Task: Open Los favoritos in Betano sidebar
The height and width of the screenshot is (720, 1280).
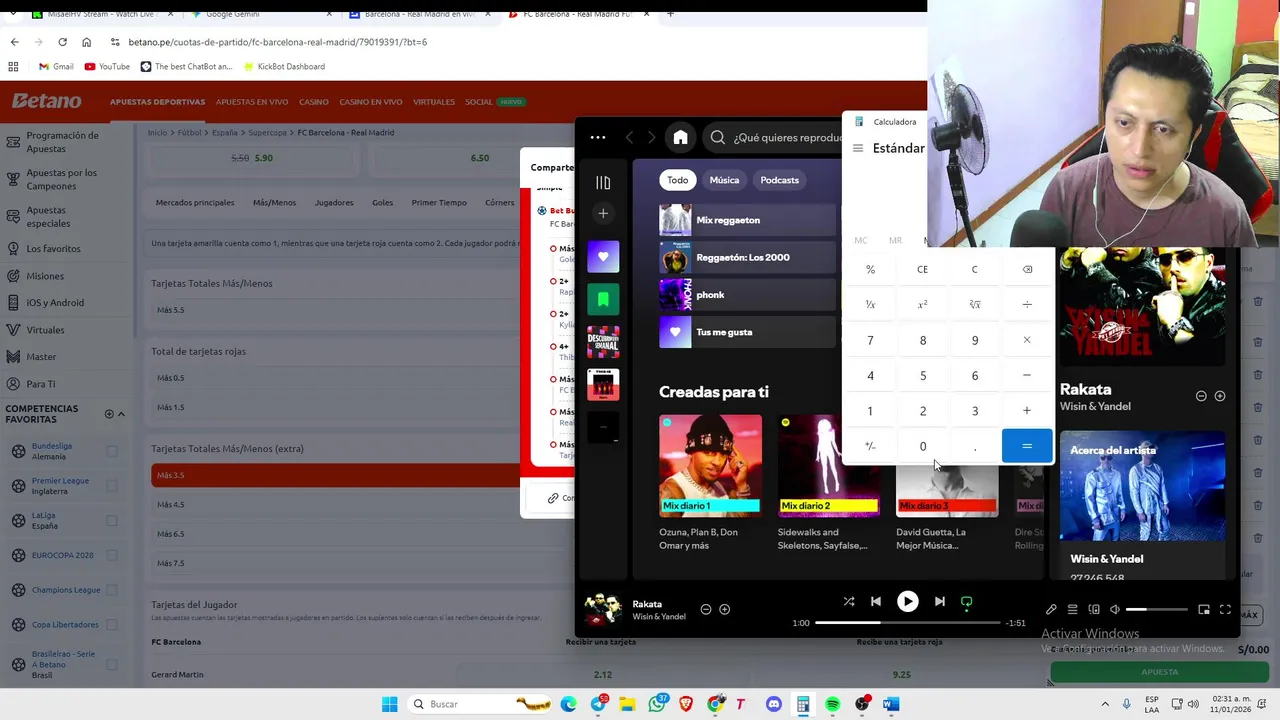Action: [x=54, y=249]
